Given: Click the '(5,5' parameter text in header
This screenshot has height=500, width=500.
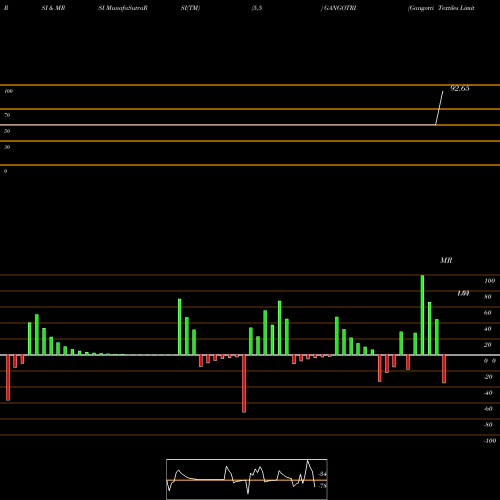Looking at the screenshot, I should point(257,8).
